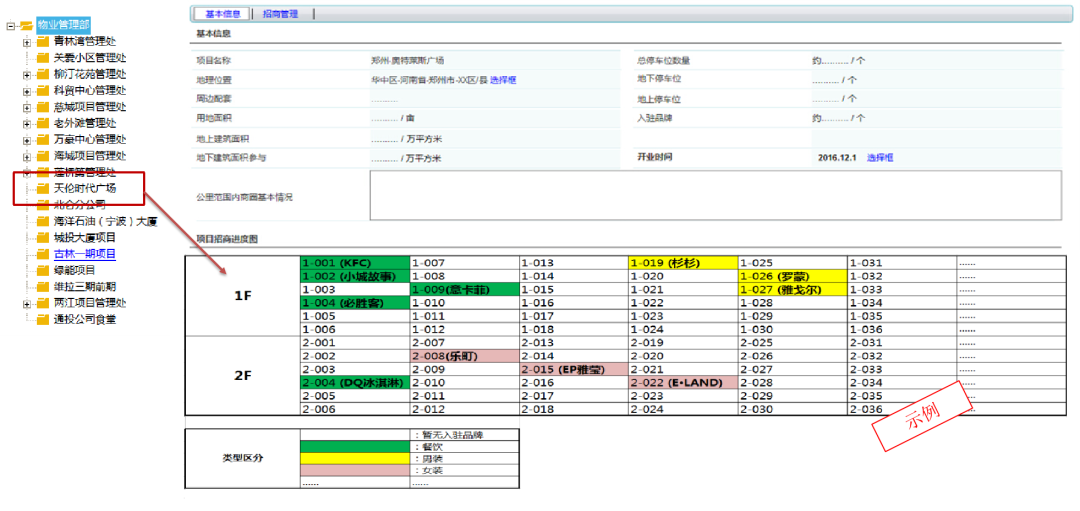
Task: Switch to the 招商管理 tab
Action: click(x=280, y=13)
